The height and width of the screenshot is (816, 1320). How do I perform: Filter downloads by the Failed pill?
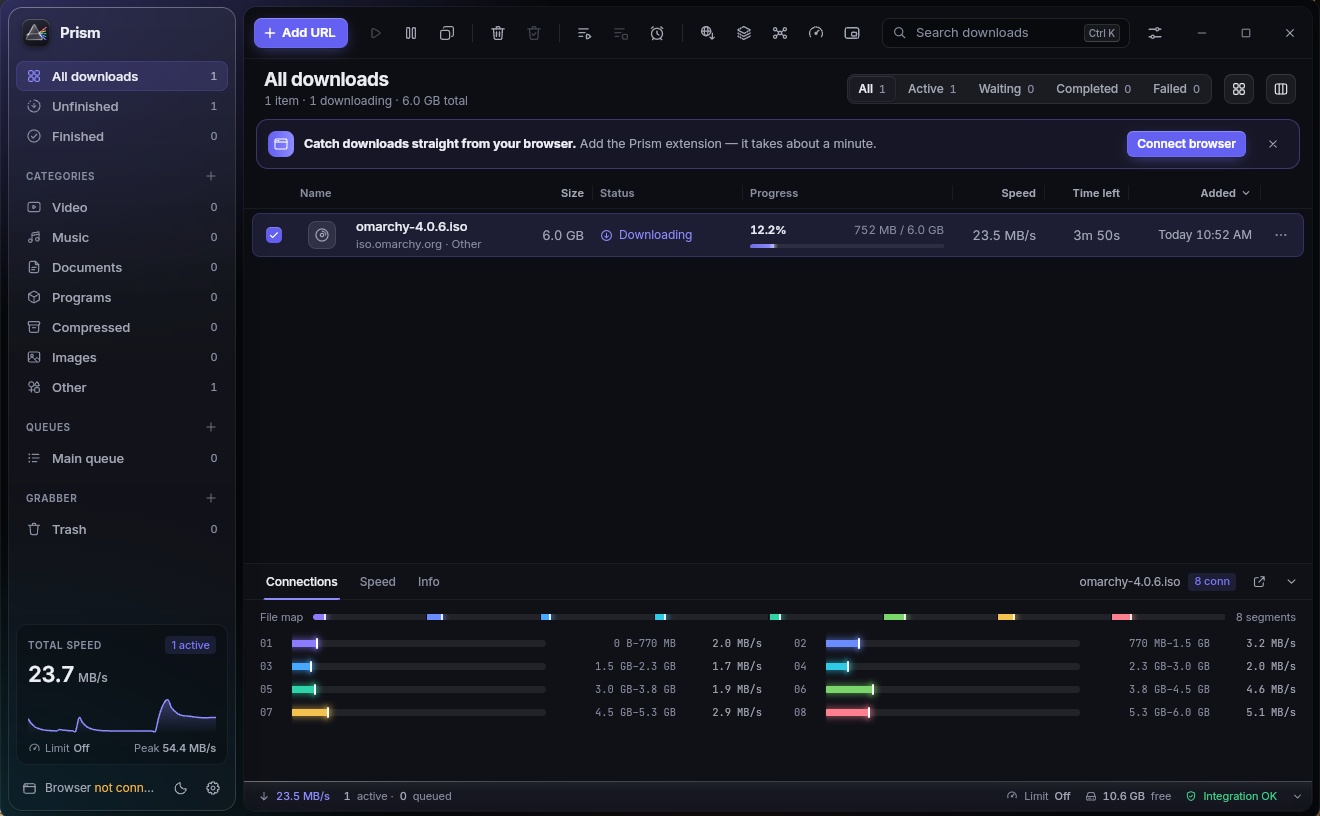(x=1176, y=89)
